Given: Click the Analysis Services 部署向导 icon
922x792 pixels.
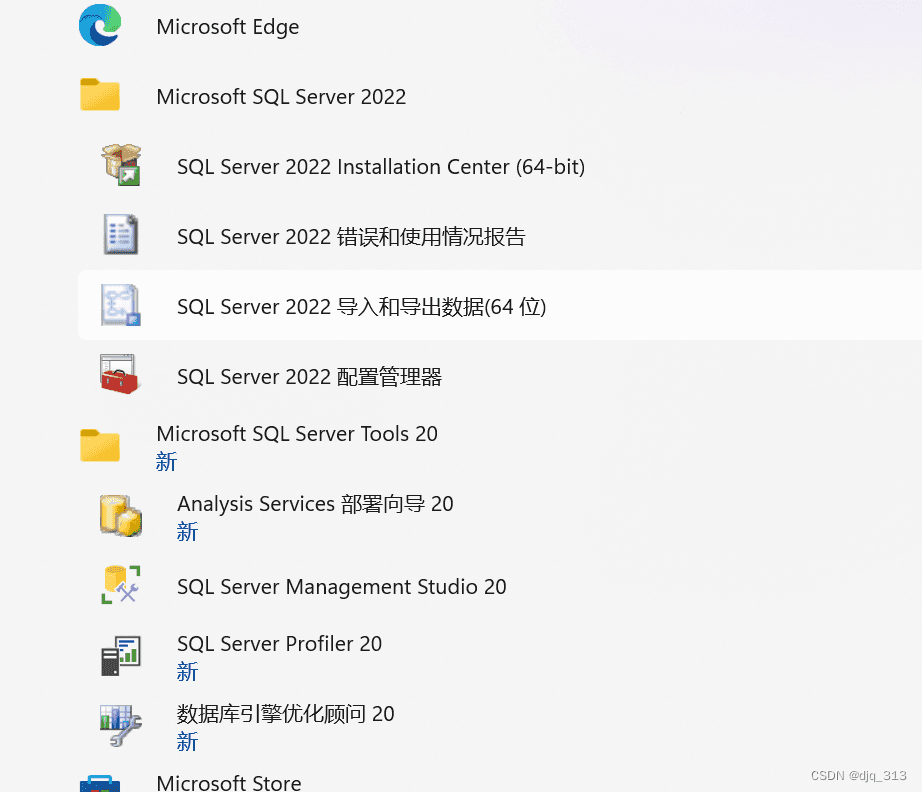Looking at the screenshot, I should (x=121, y=515).
